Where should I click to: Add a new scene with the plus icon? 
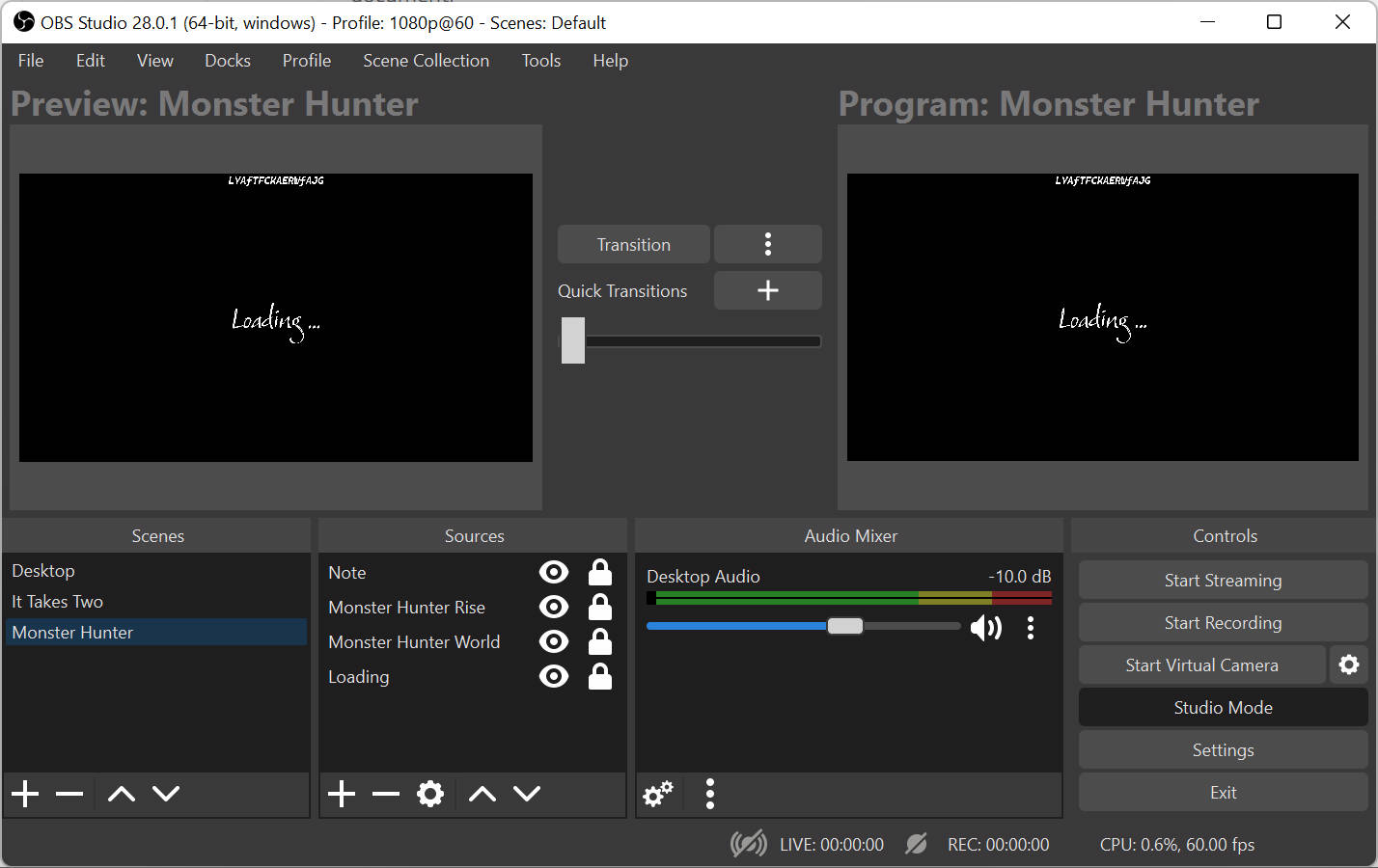click(24, 794)
